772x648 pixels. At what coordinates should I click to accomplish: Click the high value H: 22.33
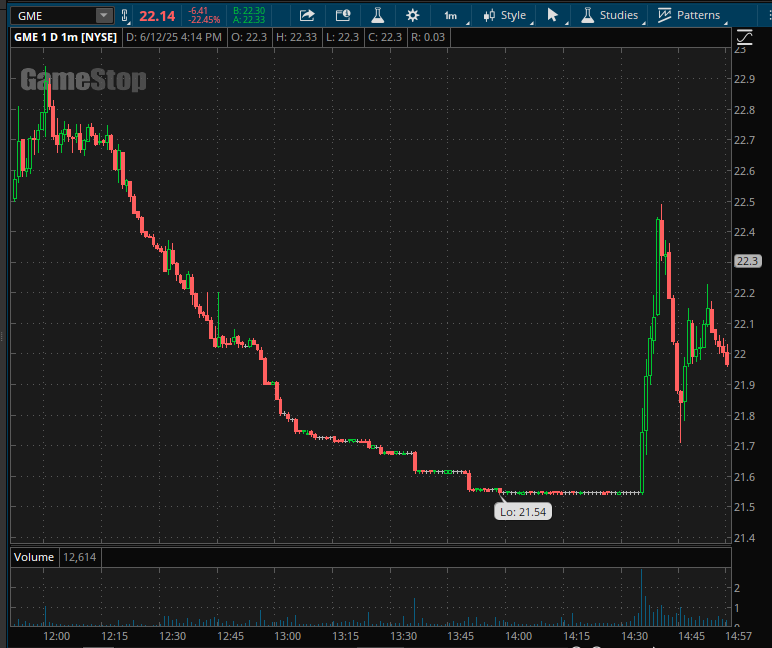pyautogui.click(x=296, y=37)
